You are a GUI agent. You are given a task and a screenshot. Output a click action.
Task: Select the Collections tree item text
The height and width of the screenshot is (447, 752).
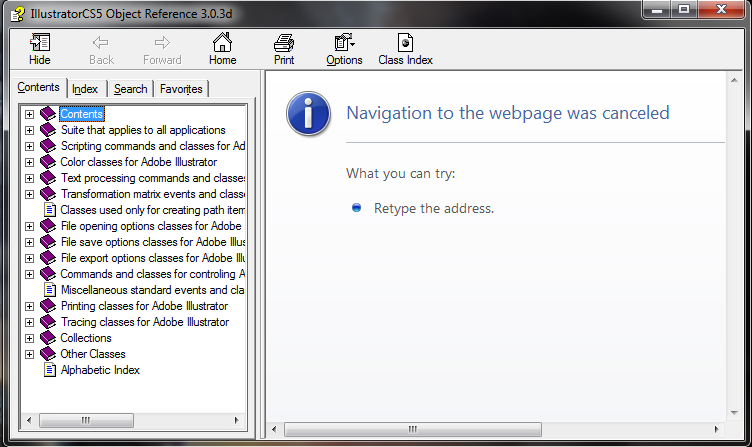click(86, 338)
